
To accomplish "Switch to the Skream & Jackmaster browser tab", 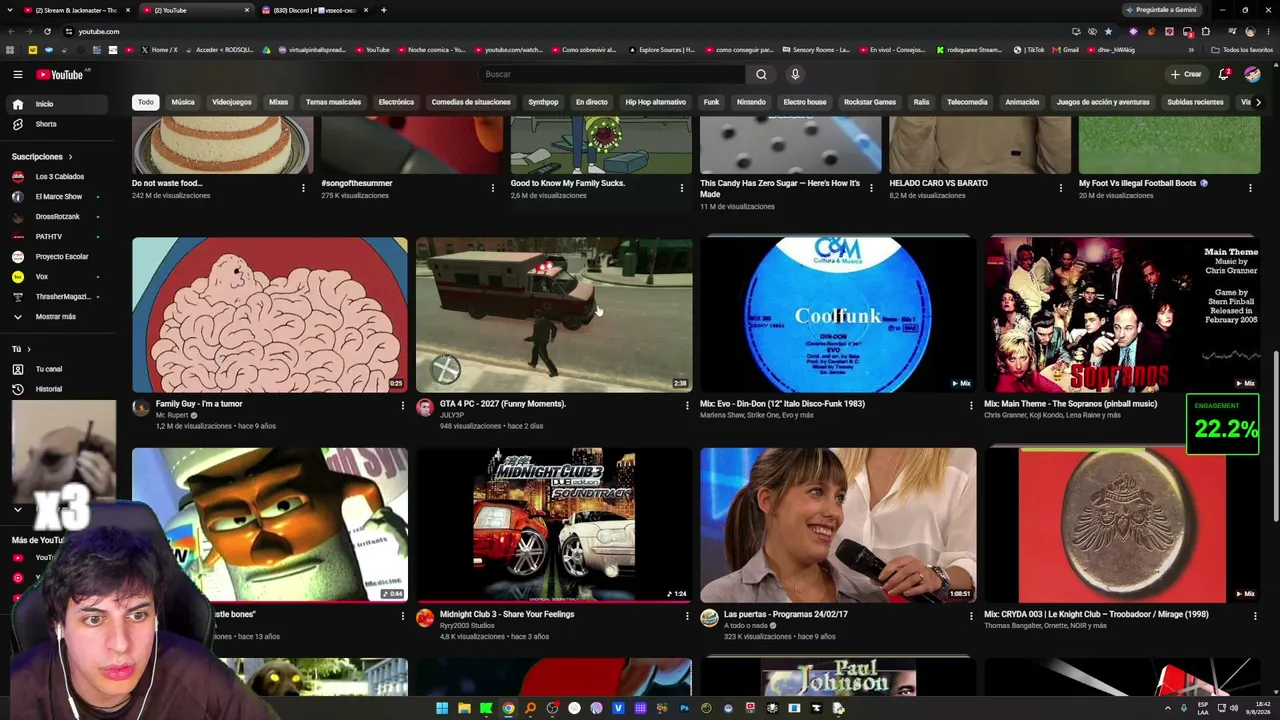I will click(76, 10).
